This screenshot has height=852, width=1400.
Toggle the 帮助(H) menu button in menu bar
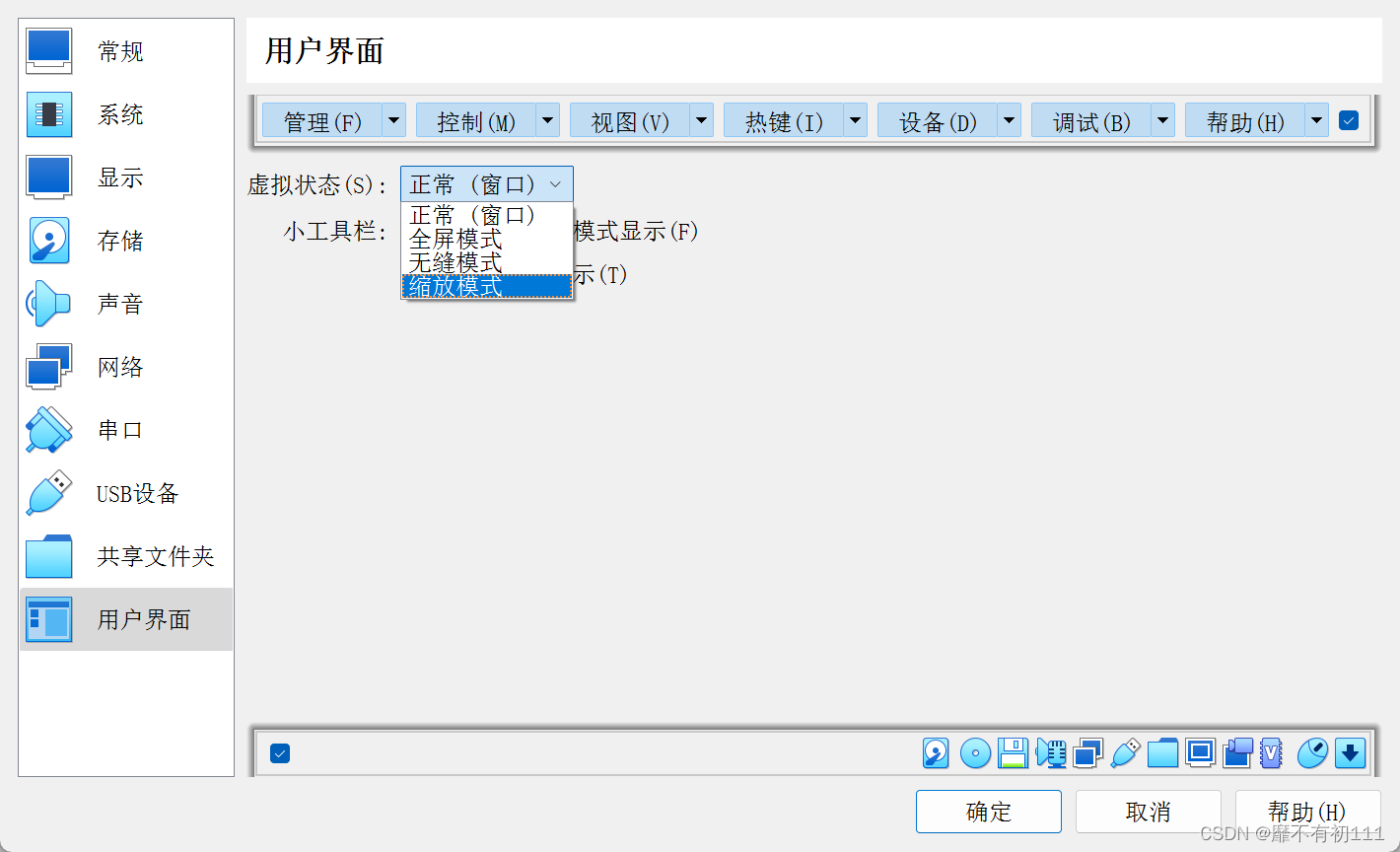[x=1245, y=121]
